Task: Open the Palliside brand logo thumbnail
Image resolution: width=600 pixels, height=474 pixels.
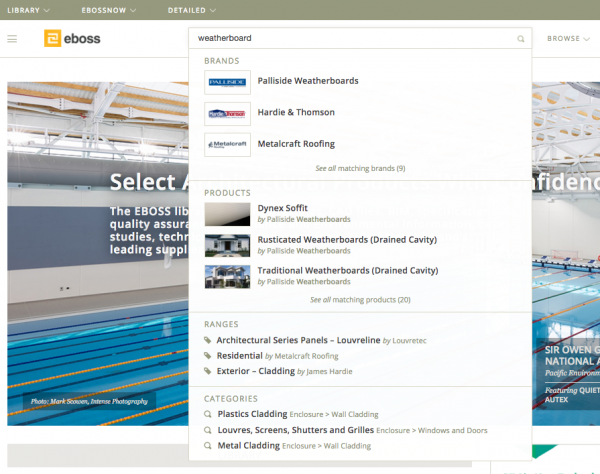Action: click(x=227, y=82)
